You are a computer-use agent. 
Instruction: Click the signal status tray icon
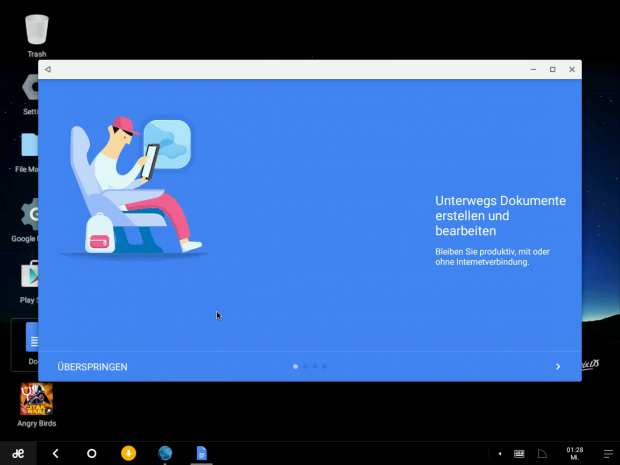542,454
